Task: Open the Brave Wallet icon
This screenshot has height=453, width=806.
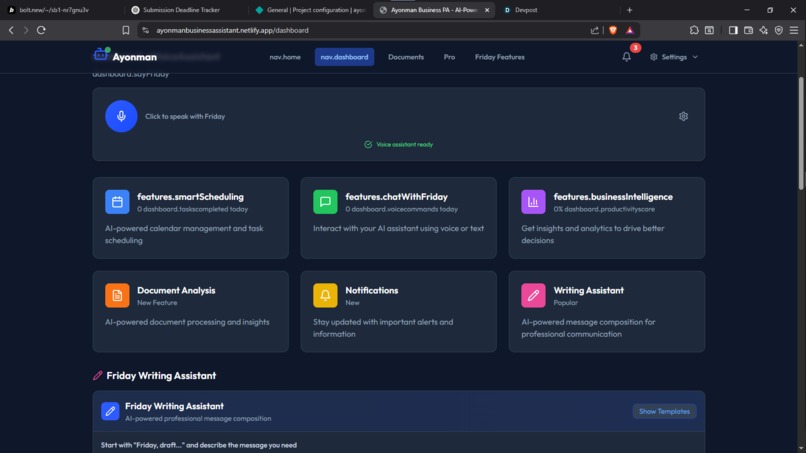Action: point(748,30)
